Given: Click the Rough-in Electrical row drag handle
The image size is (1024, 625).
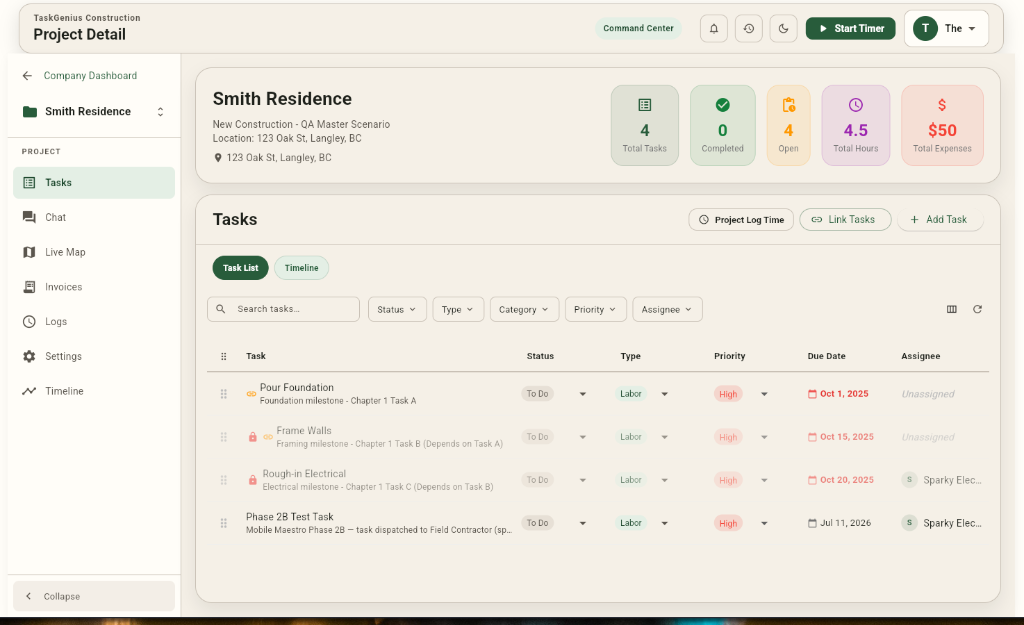Looking at the screenshot, I should 223,480.
